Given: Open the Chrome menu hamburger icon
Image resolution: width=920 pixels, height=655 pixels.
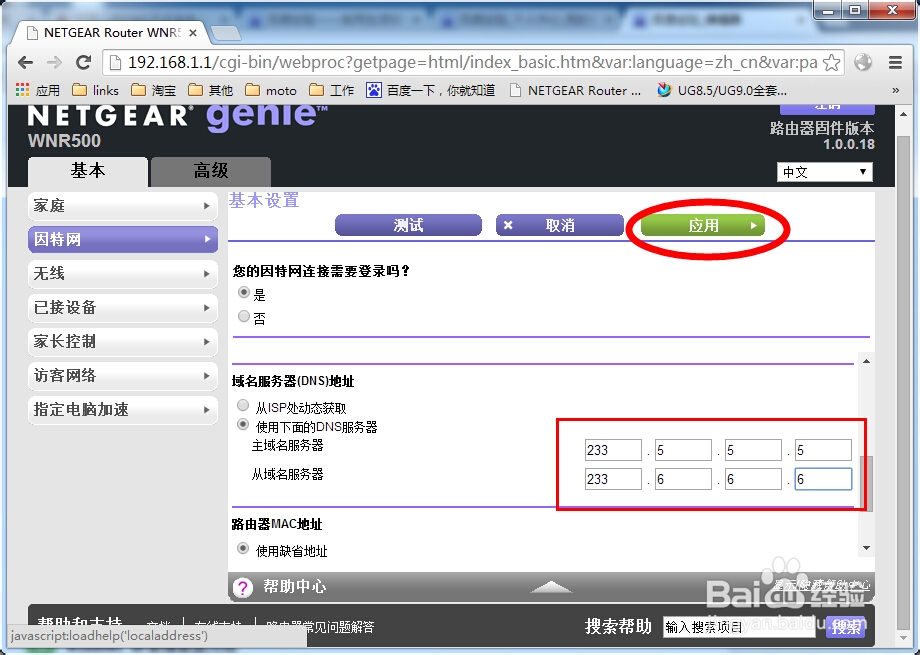Looking at the screenshot, I should point(895,61).
